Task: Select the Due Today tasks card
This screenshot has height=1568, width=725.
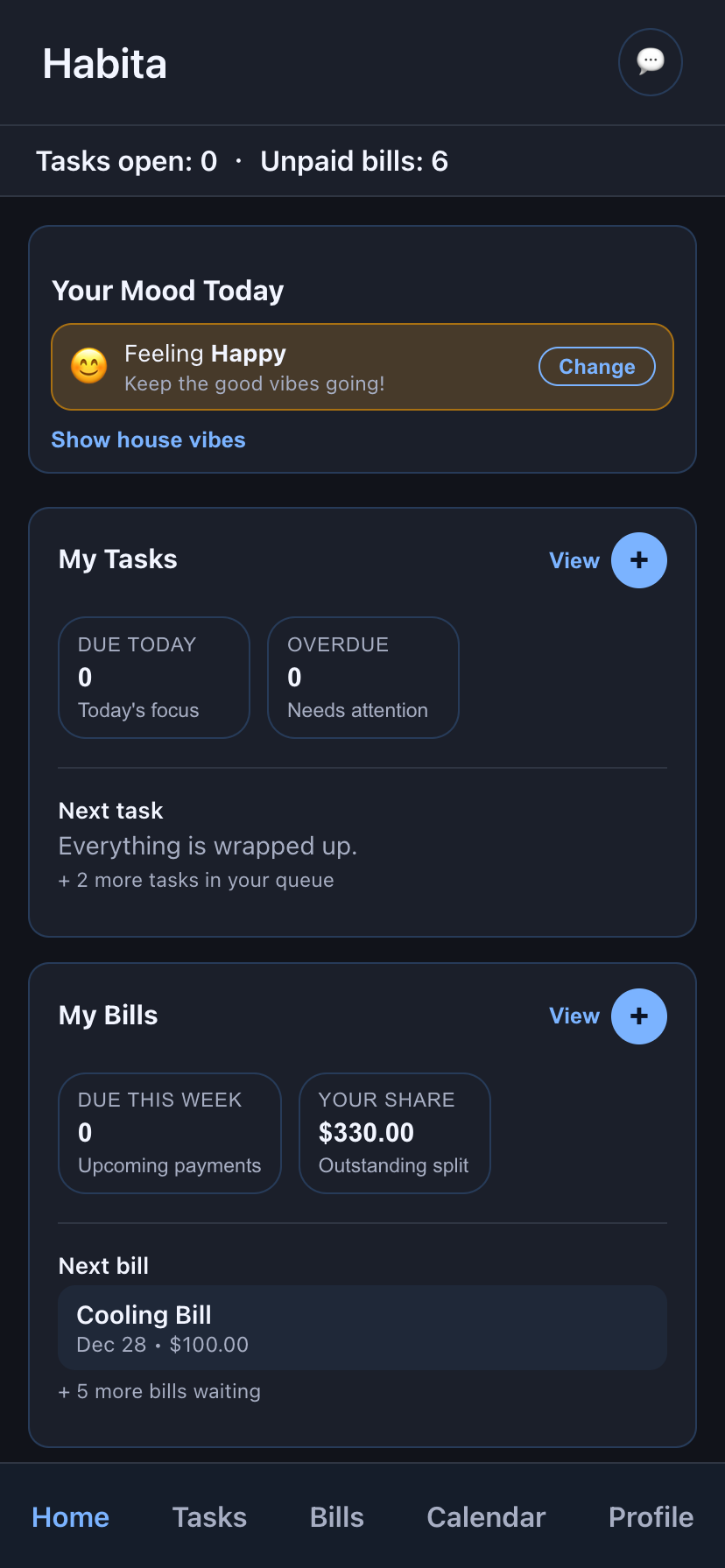Action: pyautogui.click(x=154, y=678)
